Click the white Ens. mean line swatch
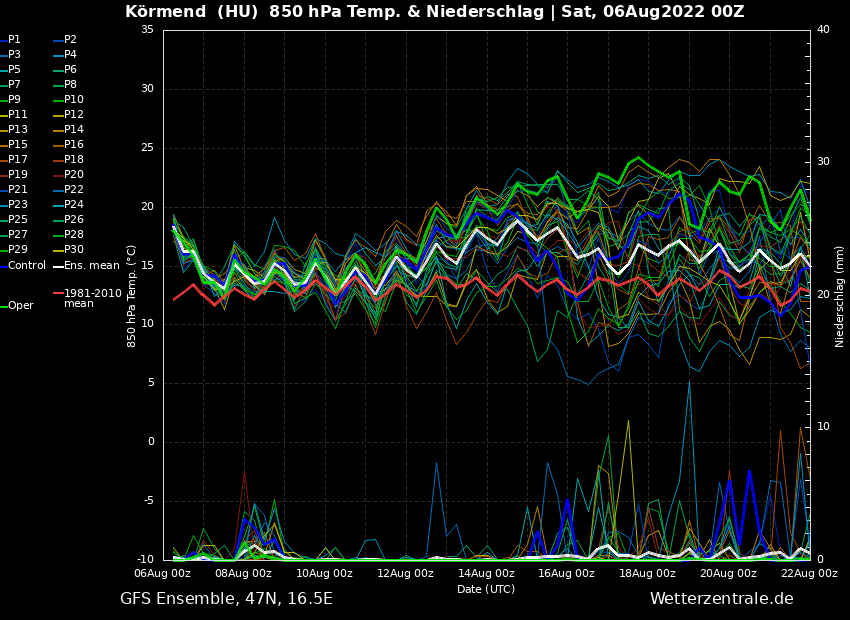 point(58,266)
